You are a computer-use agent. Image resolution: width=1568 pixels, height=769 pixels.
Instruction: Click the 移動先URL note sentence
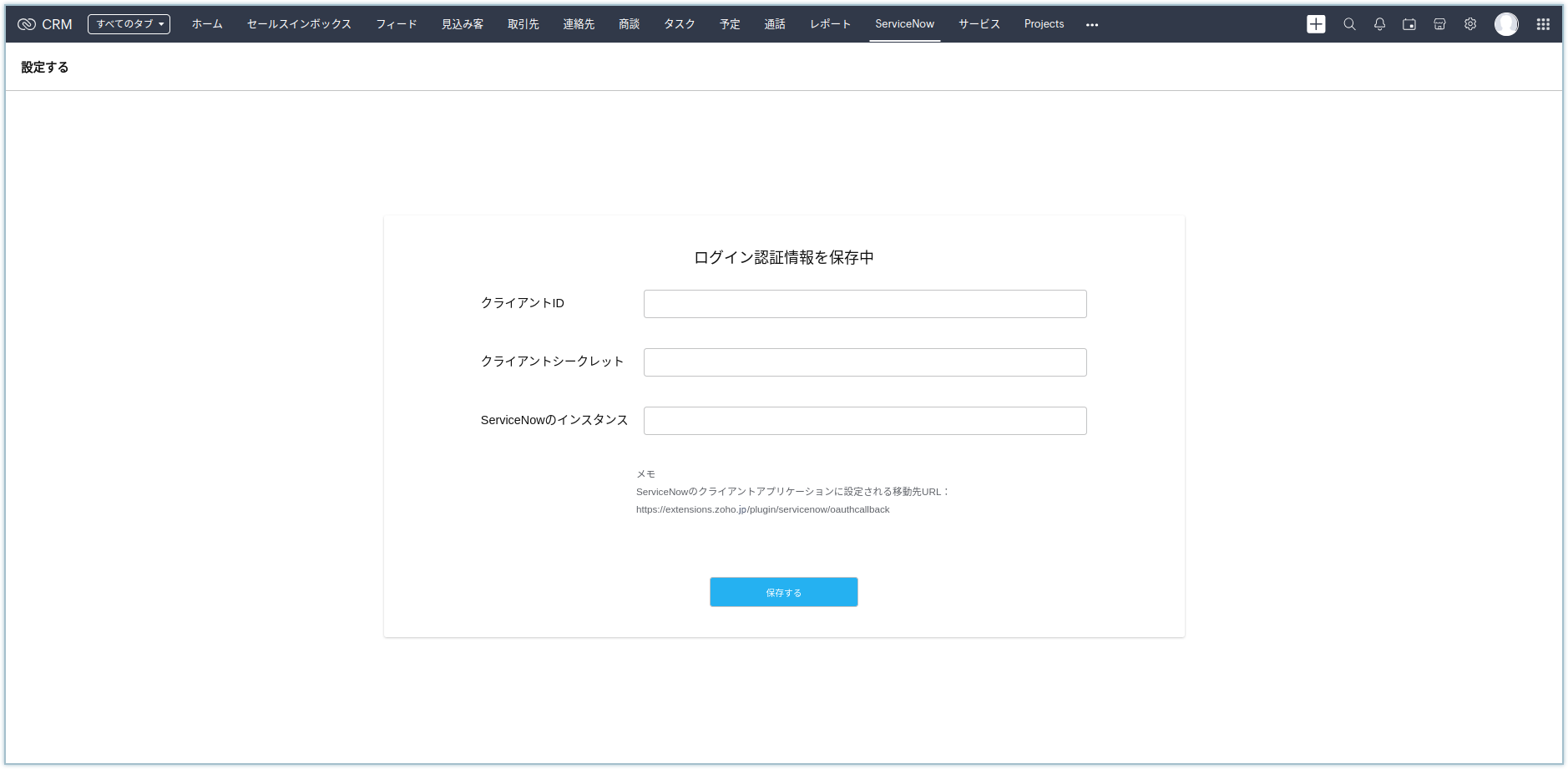[x=793, y=492]
